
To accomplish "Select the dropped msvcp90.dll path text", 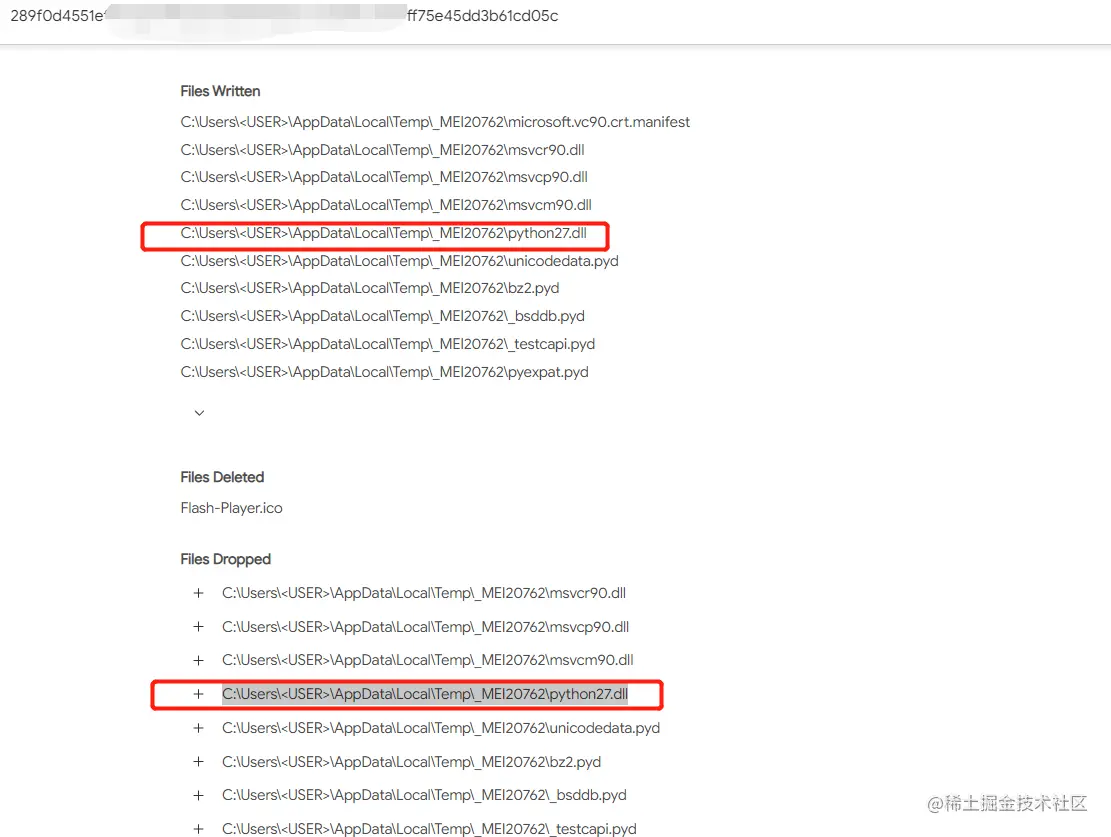I will tap(426, 627).
